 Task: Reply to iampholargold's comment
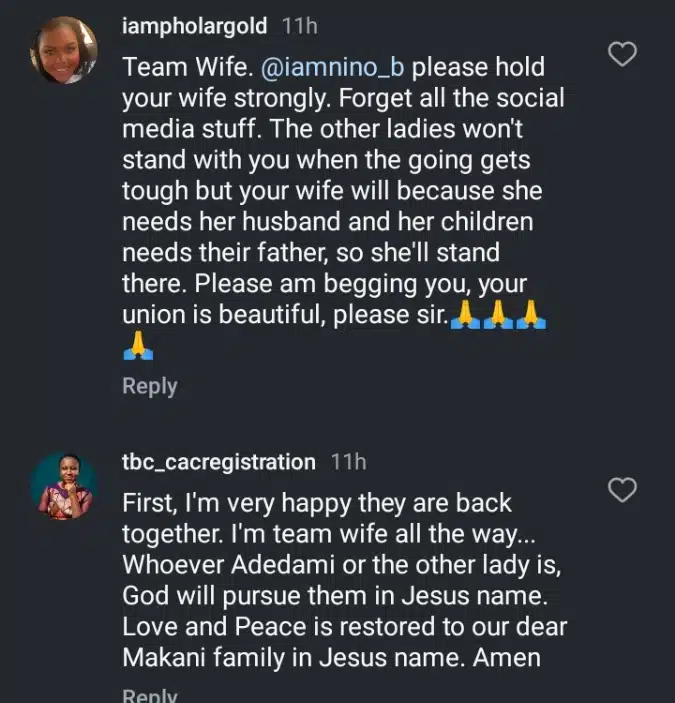(149, 386)
